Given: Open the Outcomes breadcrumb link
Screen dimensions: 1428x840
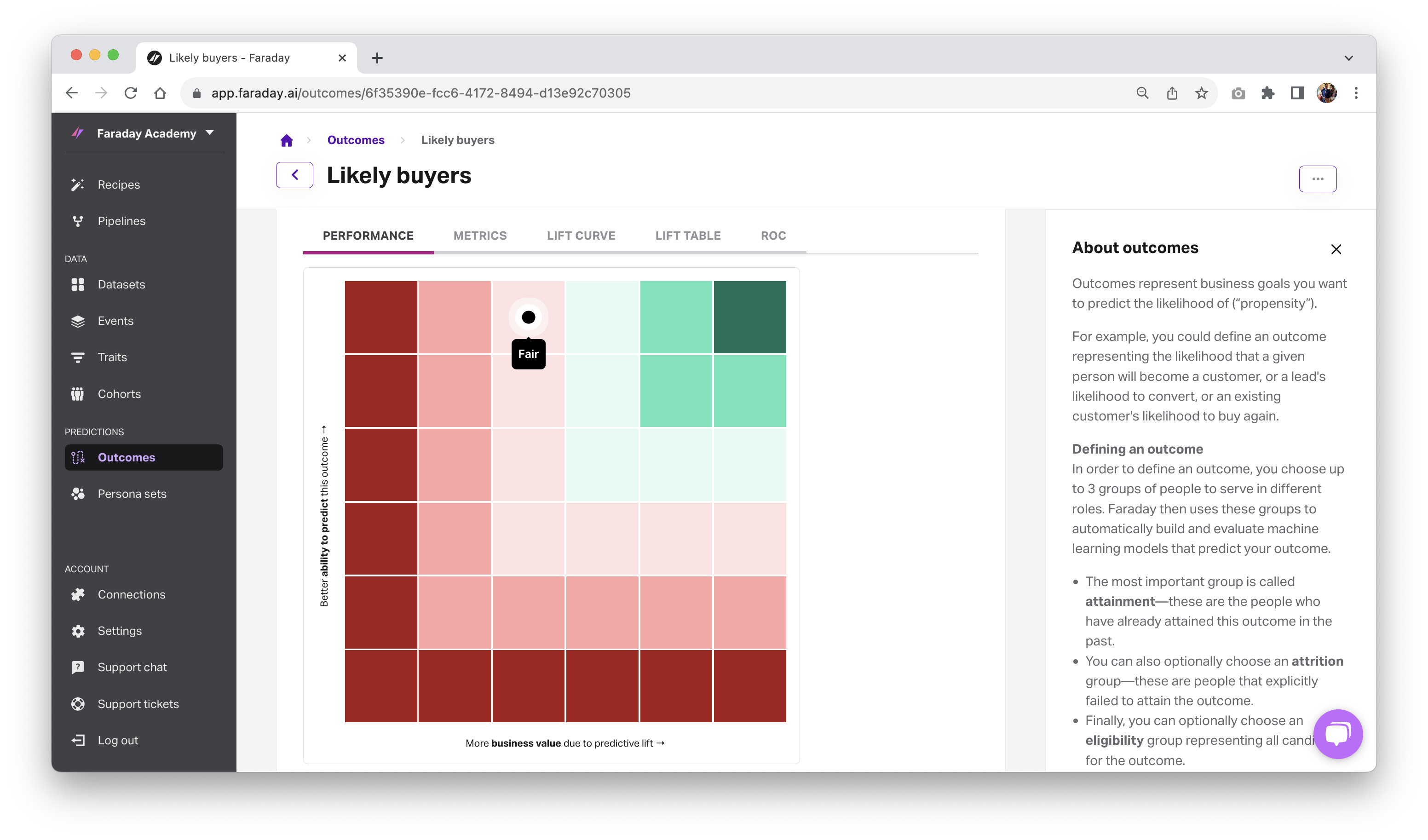Looking at the screenshot, I should [x=356, y=140].
